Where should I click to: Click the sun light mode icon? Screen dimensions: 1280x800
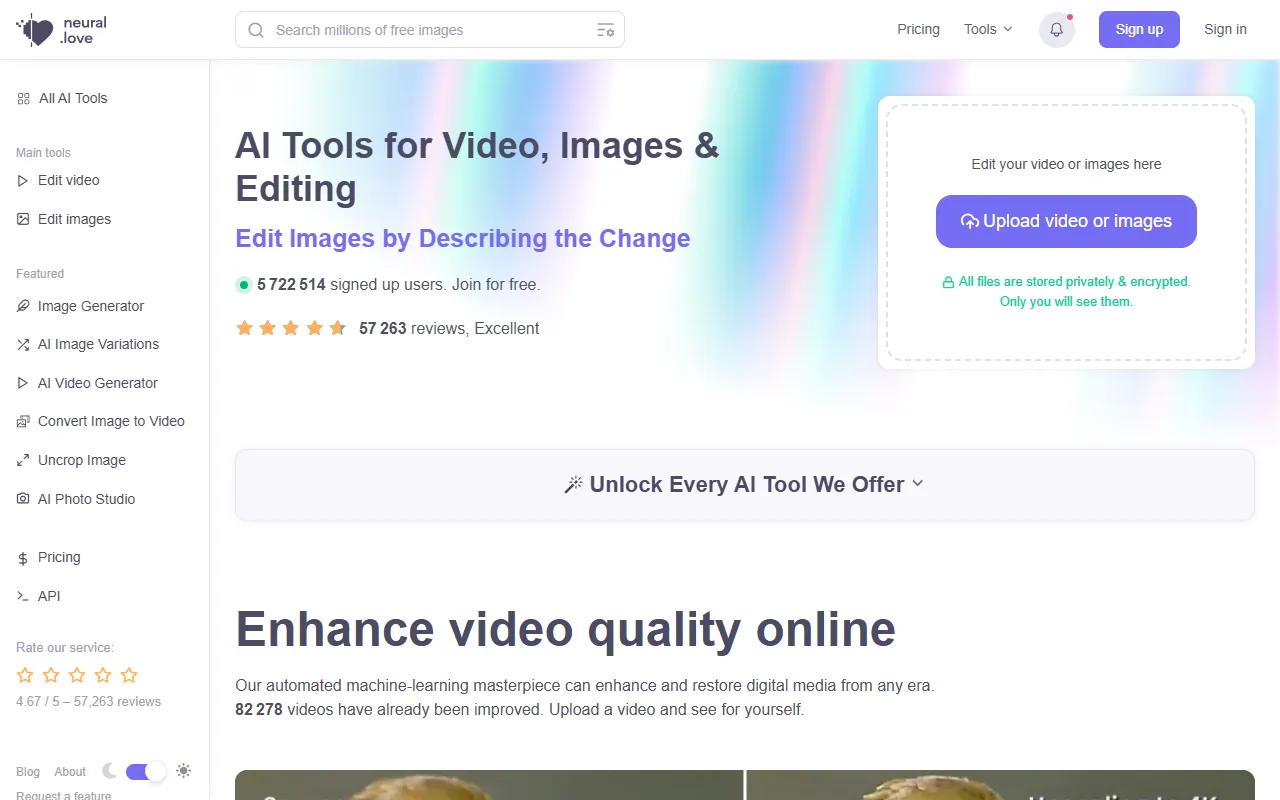coord(183,771)
